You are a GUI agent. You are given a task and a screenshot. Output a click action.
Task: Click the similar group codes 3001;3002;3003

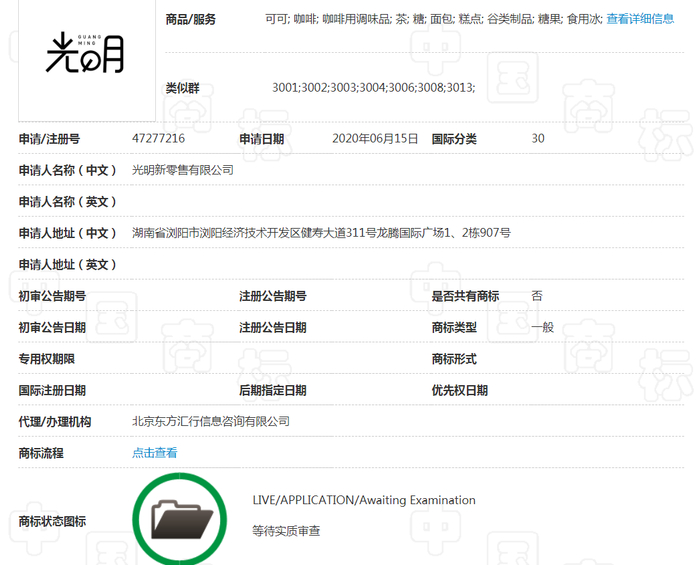click(373, 88)
